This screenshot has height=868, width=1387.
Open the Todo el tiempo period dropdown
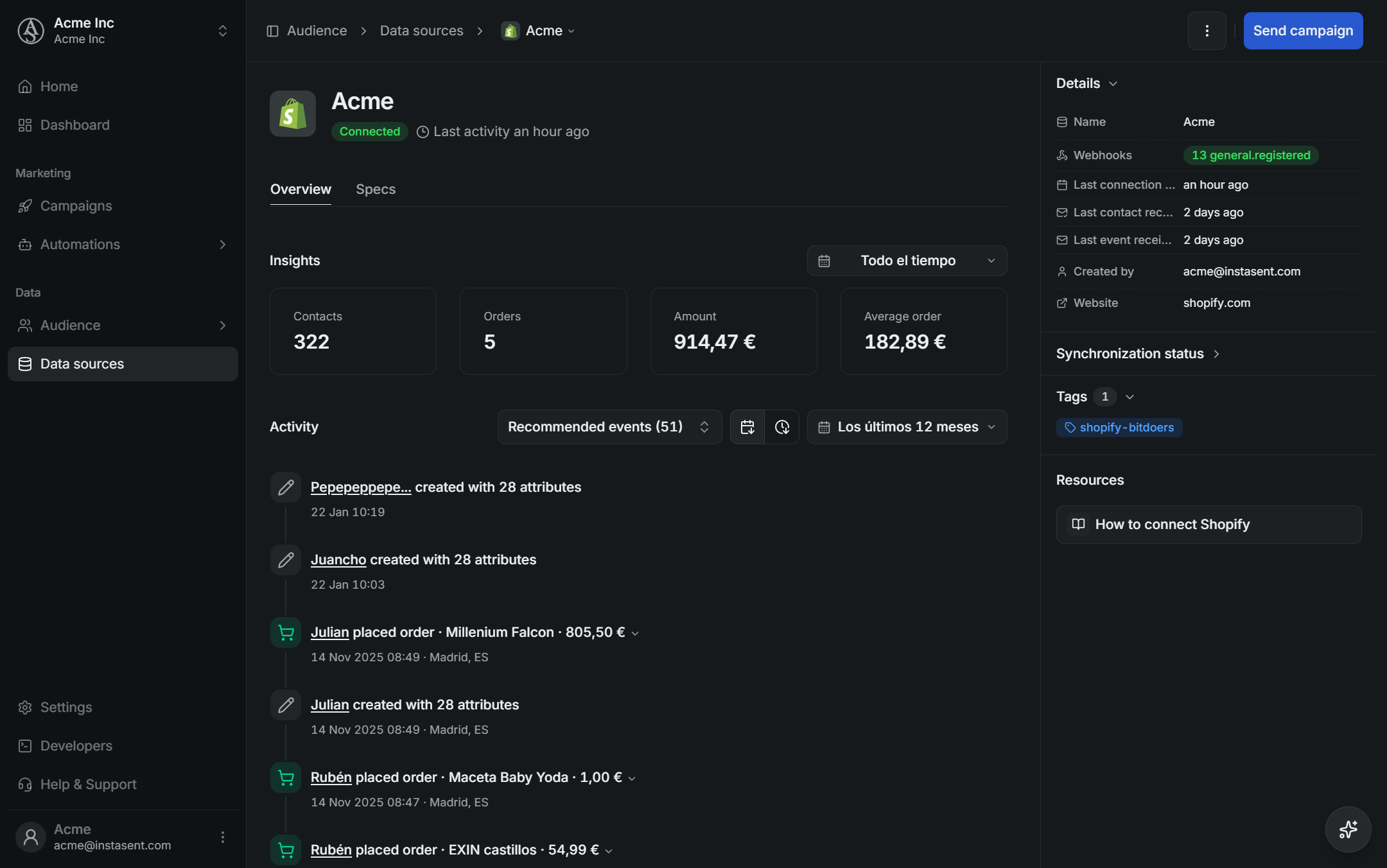click(x=907, y=261)
